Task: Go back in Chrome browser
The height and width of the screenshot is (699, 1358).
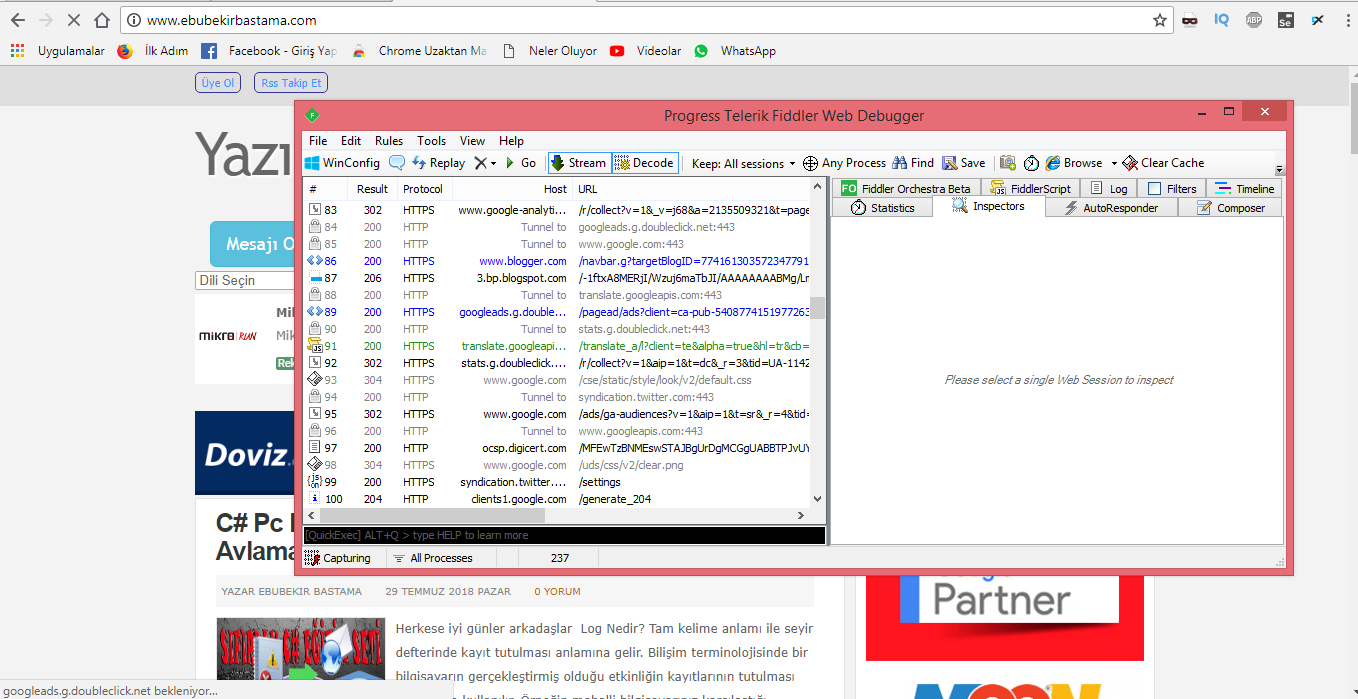Action: click(18, 20)
